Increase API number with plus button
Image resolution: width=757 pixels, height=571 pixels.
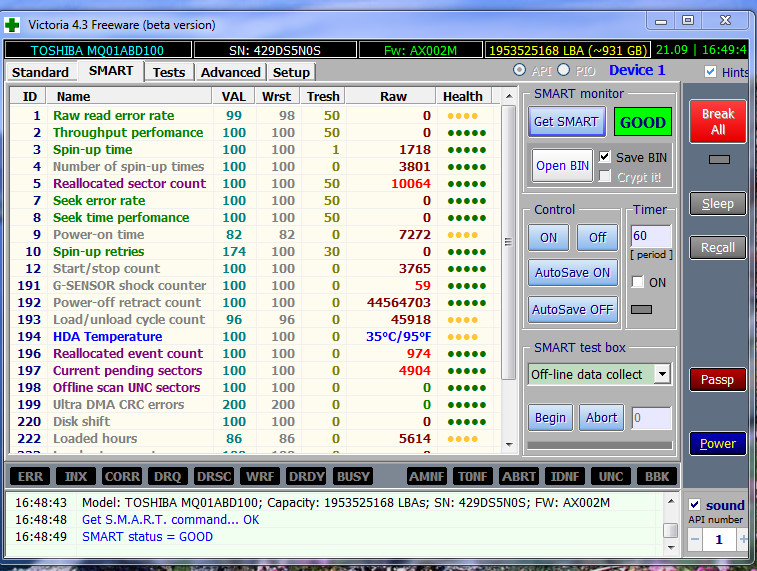[x=743, y=539]
